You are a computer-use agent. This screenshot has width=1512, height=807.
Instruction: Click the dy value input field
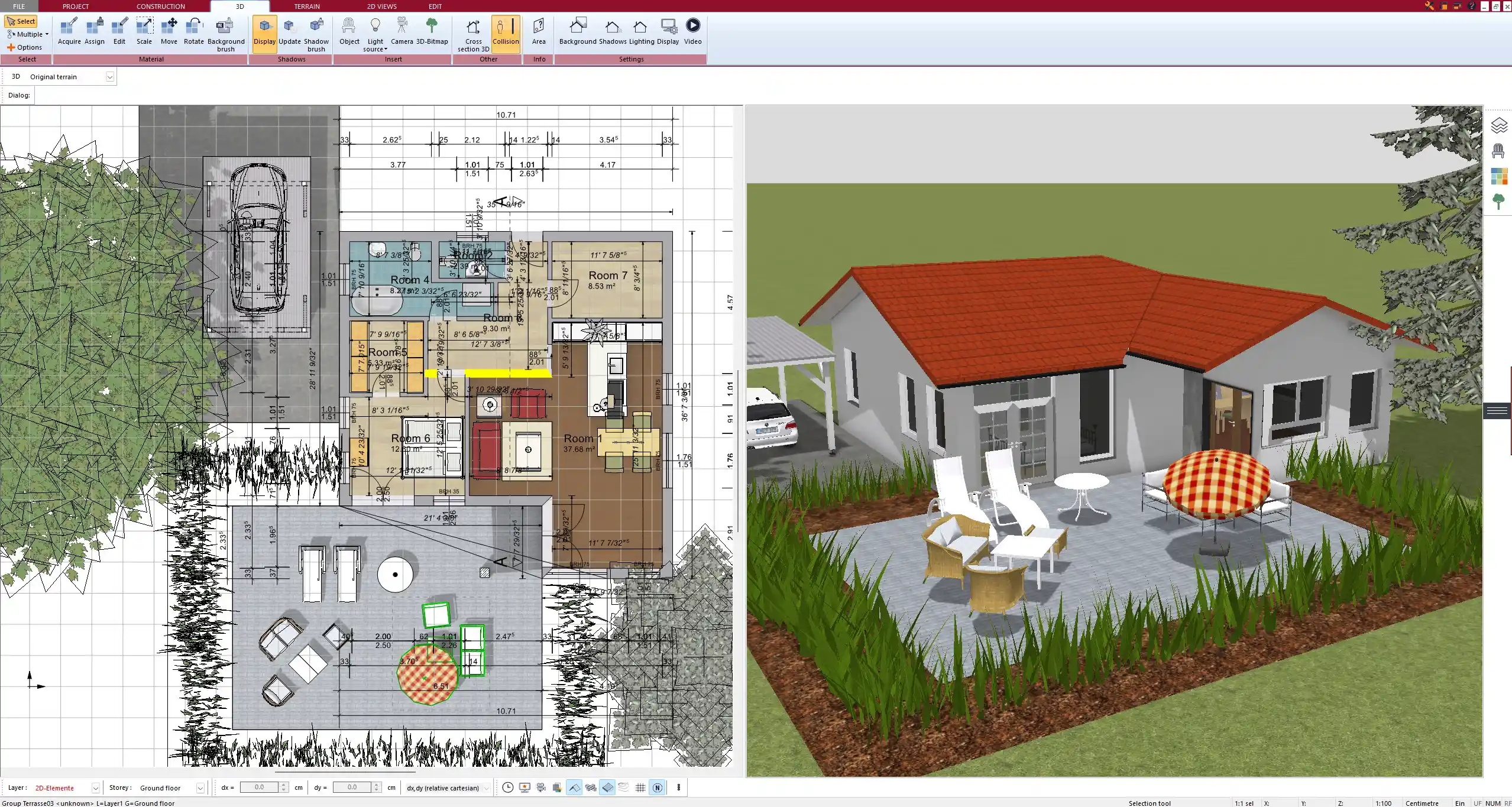pos(352,787)
